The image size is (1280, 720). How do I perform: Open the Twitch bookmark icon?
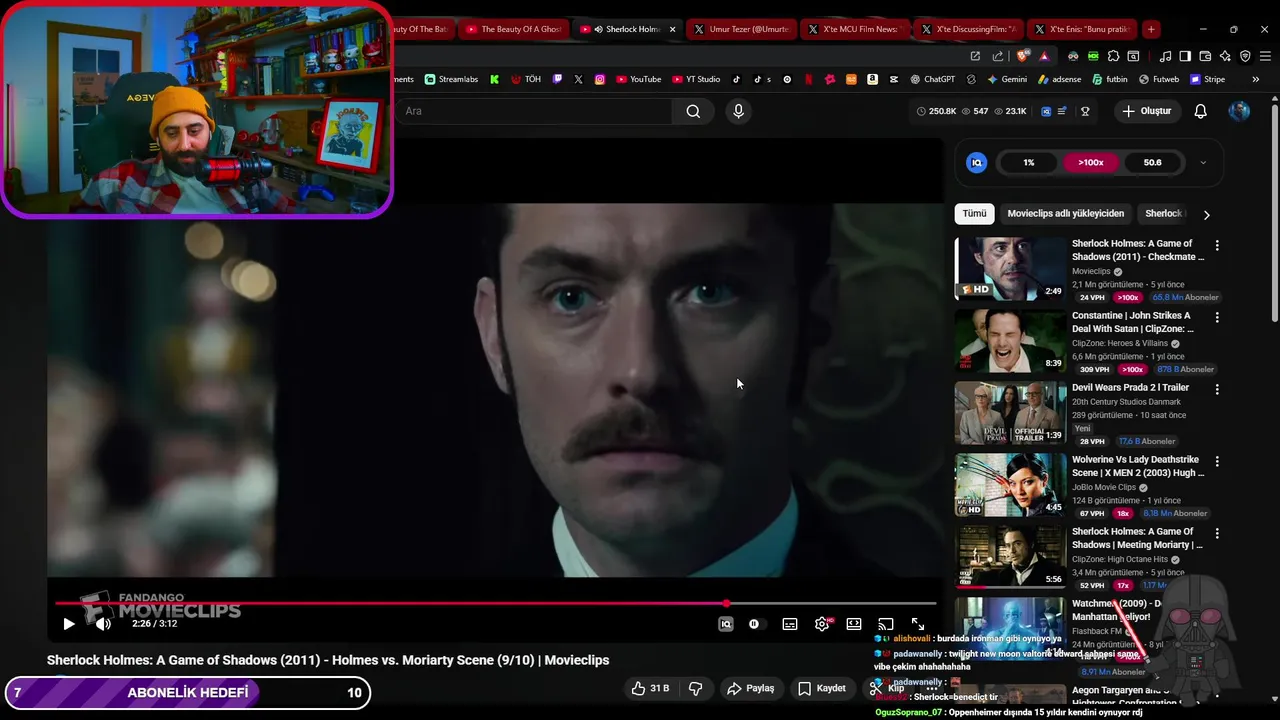coord(557,79)
